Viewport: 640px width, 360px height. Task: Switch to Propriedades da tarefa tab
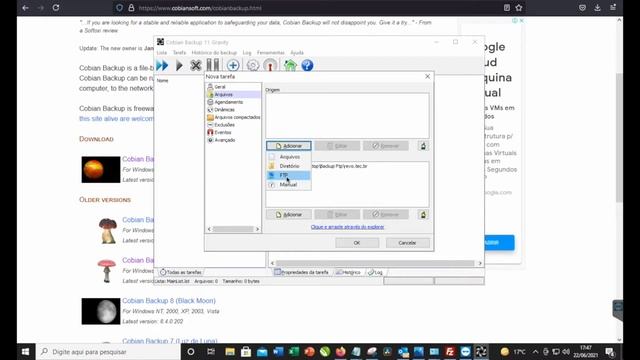point(302,272)
